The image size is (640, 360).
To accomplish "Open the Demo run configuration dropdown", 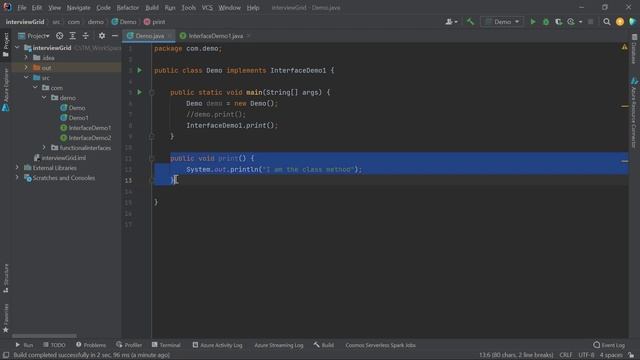I will [x=502, y=22].
